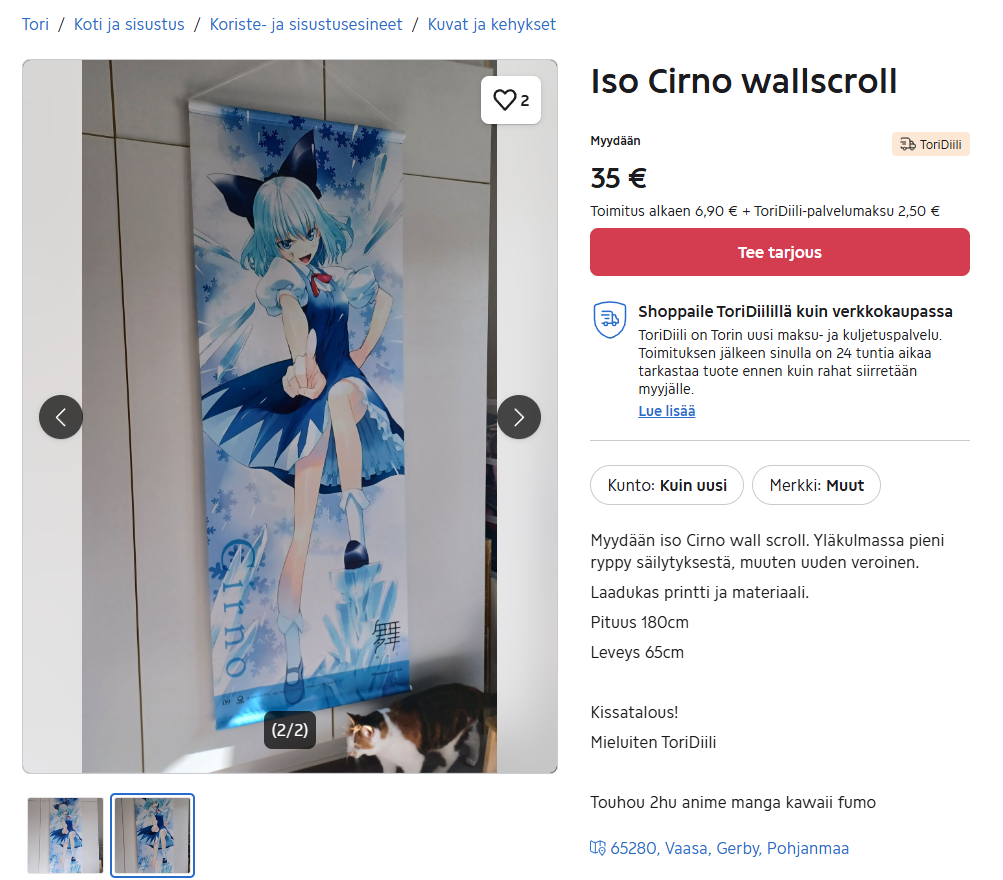Viewport: 1003px width, 880px height.
Task: Click the Tee tarjous button
Action: (780, 252)
